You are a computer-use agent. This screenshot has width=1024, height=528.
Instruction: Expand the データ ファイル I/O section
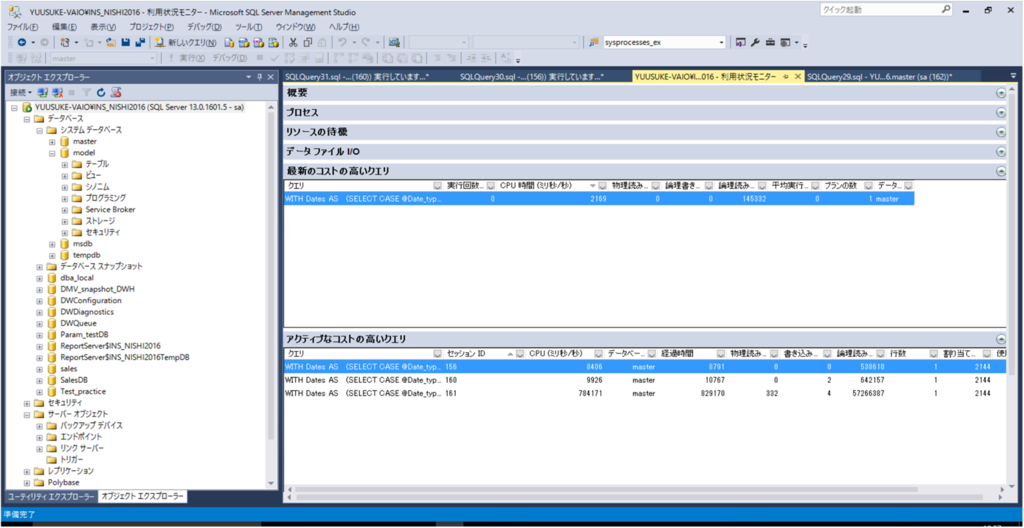1001,152
